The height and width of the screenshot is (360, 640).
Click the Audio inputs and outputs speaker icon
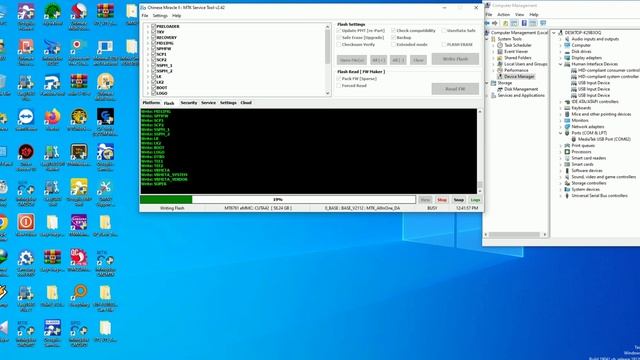click(x=567, y=39)
